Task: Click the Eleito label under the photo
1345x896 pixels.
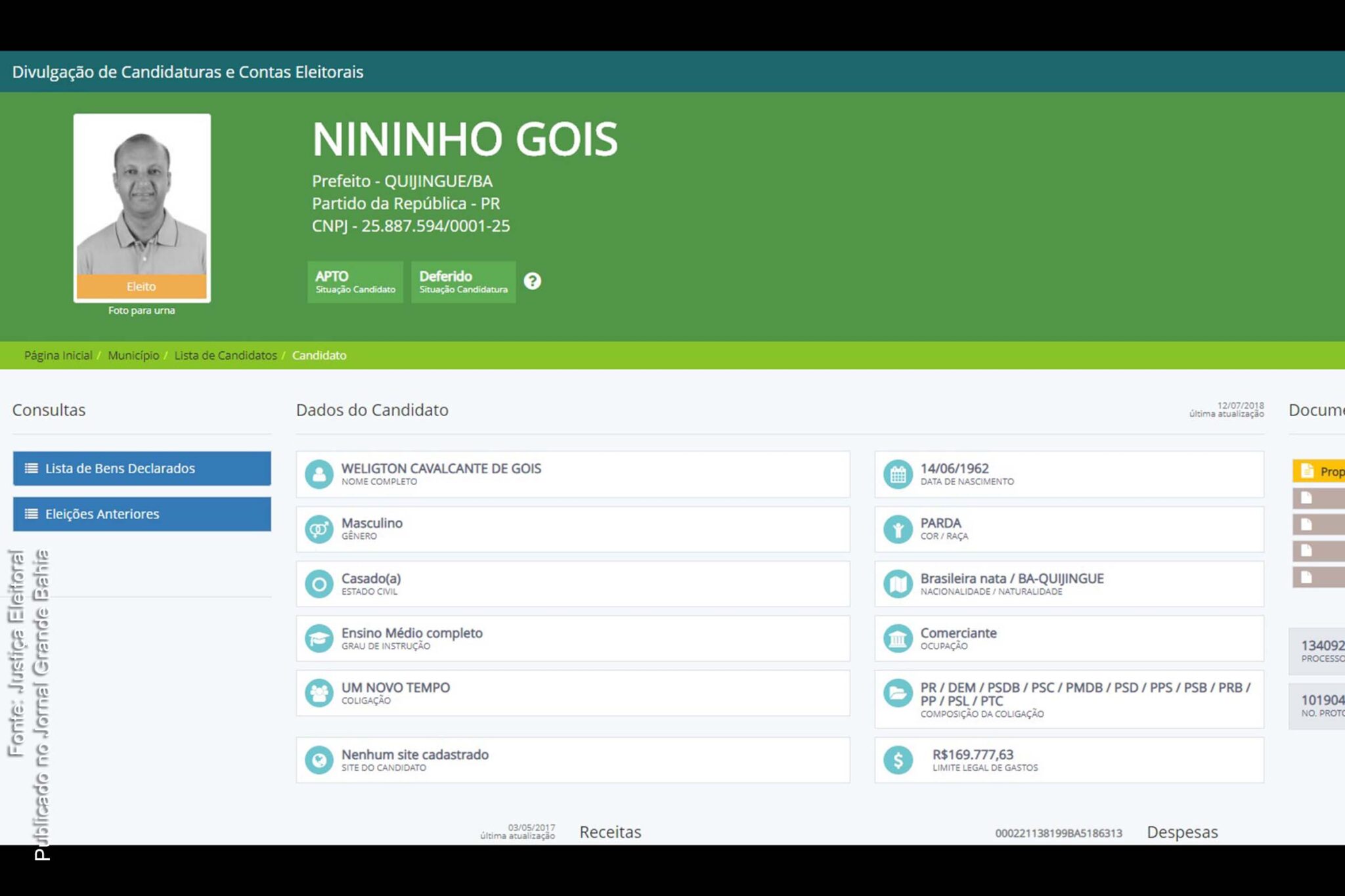Action: (142, 286)
